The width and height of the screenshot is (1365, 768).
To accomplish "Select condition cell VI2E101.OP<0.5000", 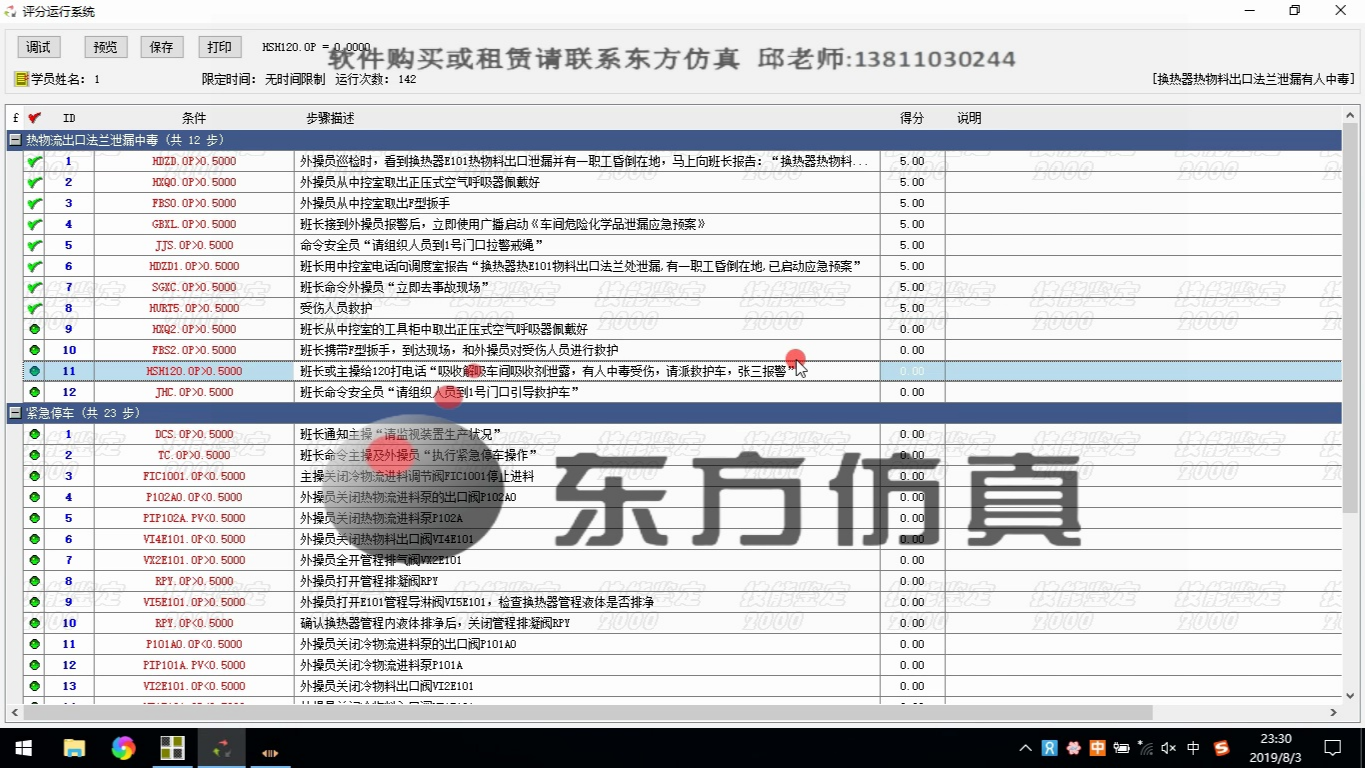I will pyautogui.click(x=194, y=686).
